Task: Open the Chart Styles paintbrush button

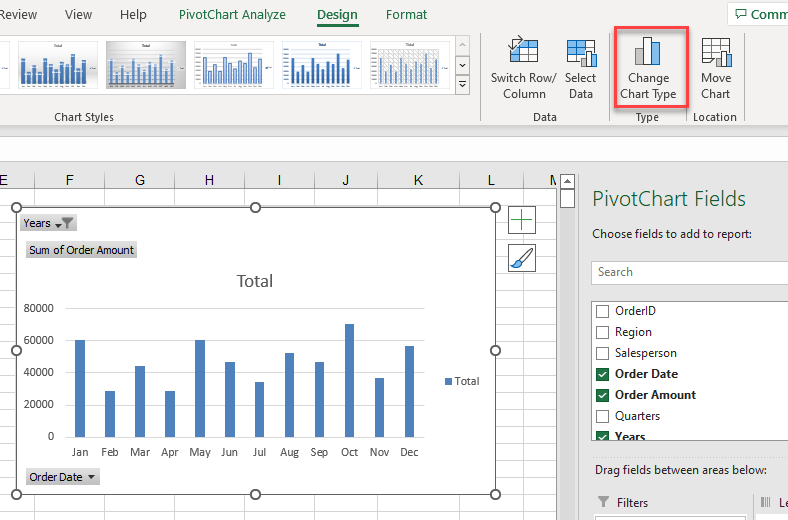Action: (x=522, y=258)
